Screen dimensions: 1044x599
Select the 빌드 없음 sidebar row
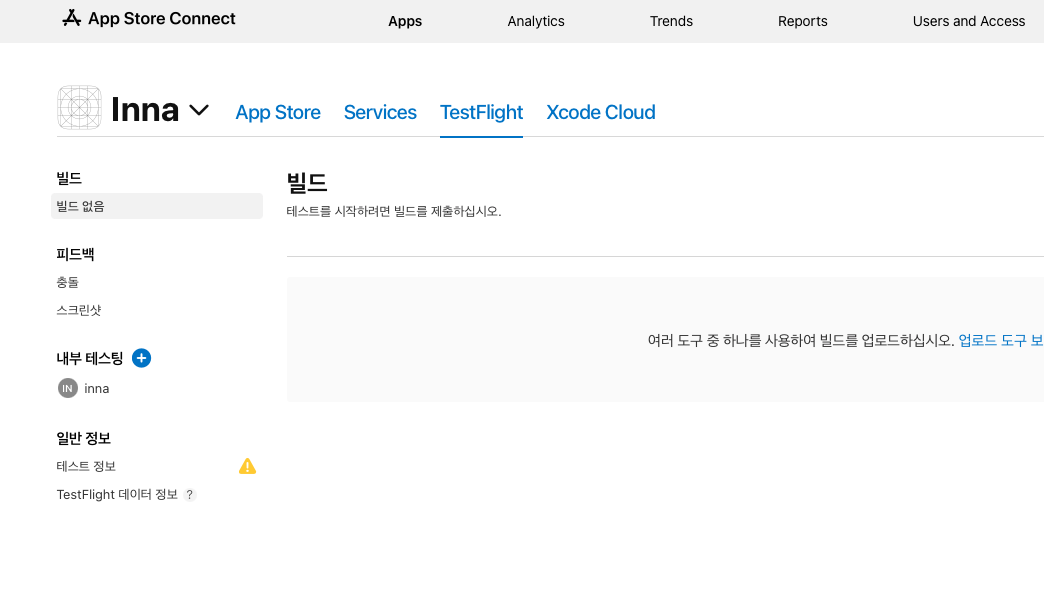(157, 206)
